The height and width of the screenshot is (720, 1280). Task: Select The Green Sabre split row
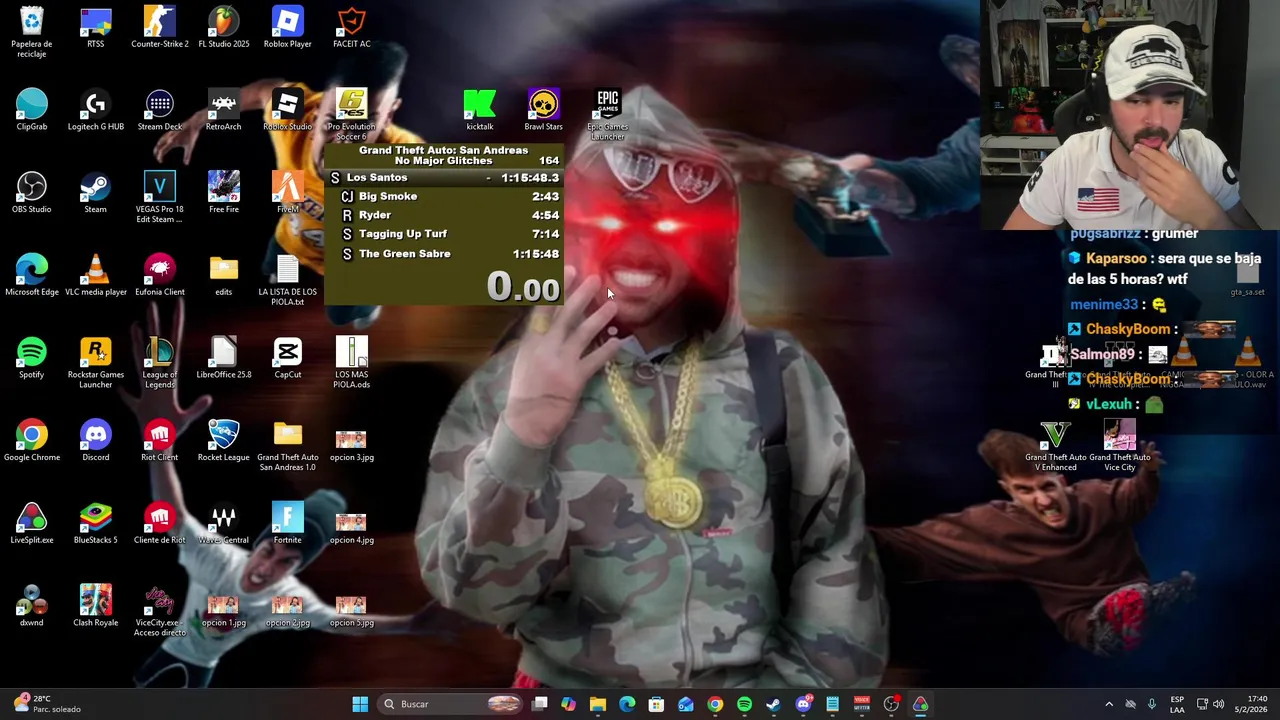(444, 254)
